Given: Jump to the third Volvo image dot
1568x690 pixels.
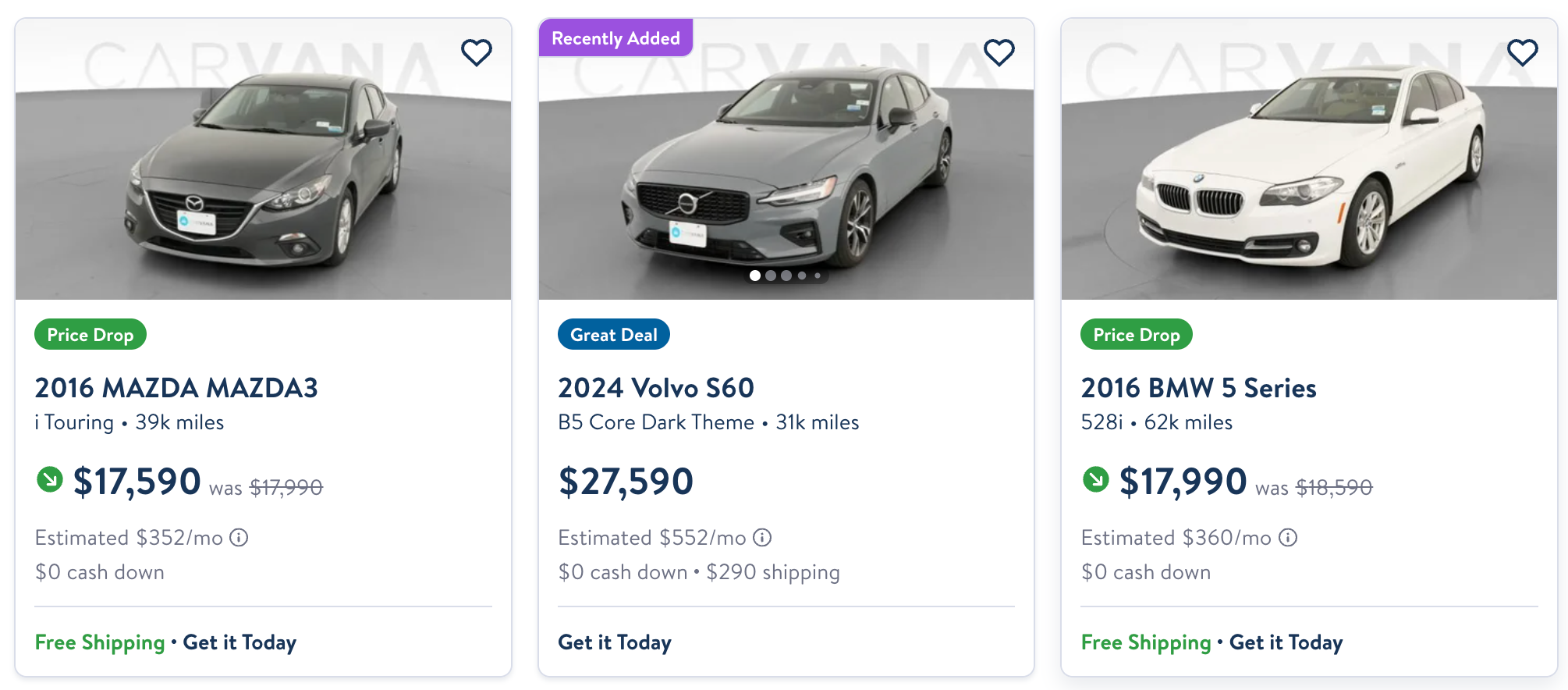Looking at the screenshot, I should (786, 276).
